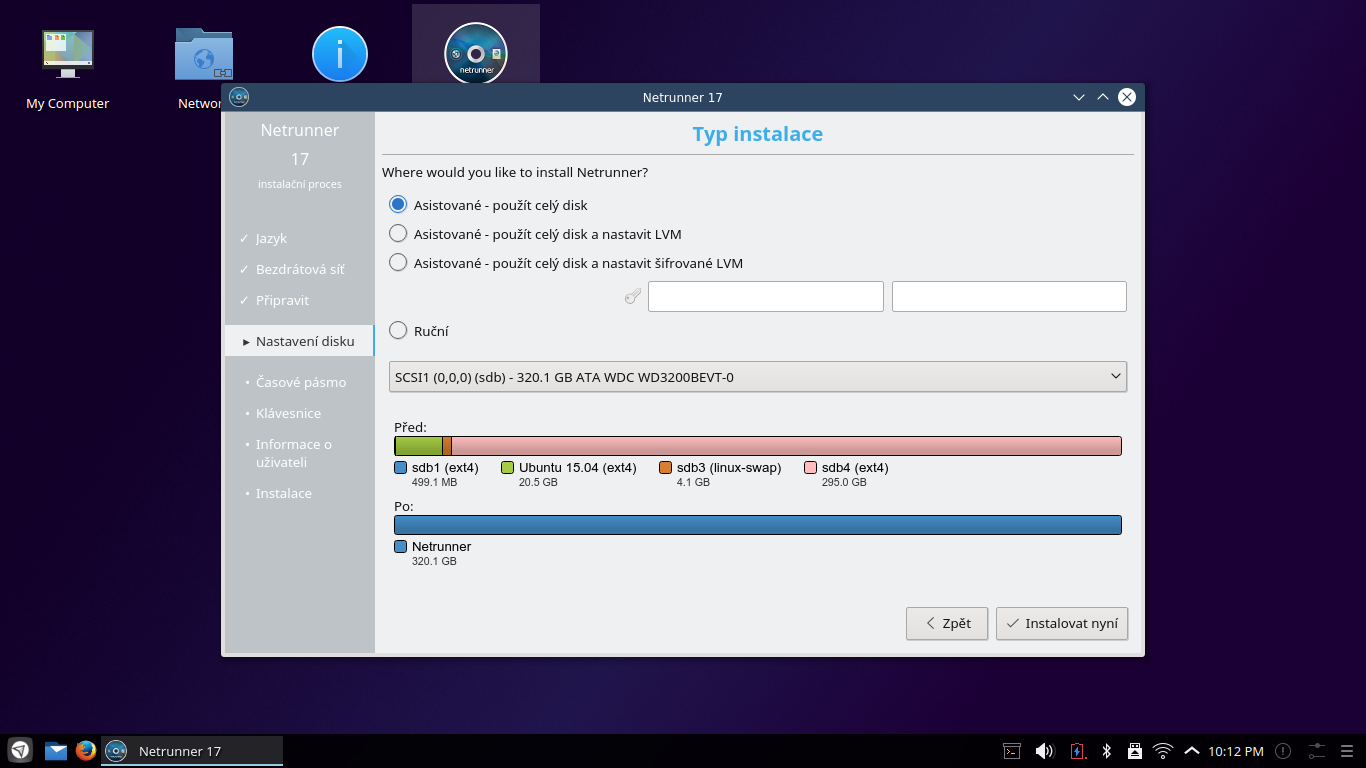Focus the first encryption passphrase field
Viewport: 1366px width, 768px height.
coord(766,296)
